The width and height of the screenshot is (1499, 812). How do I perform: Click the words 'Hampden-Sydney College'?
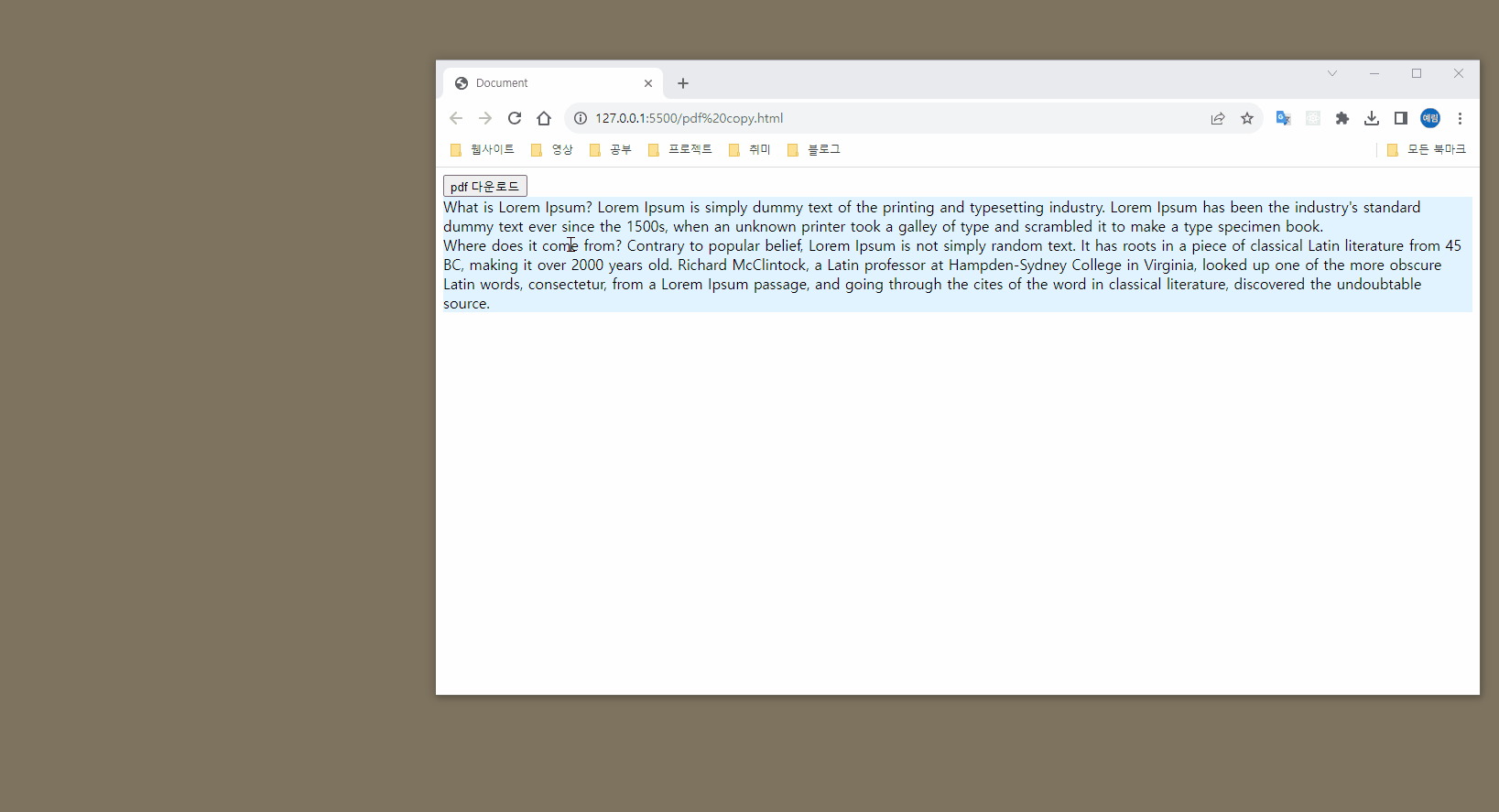tap(1035, 265)
